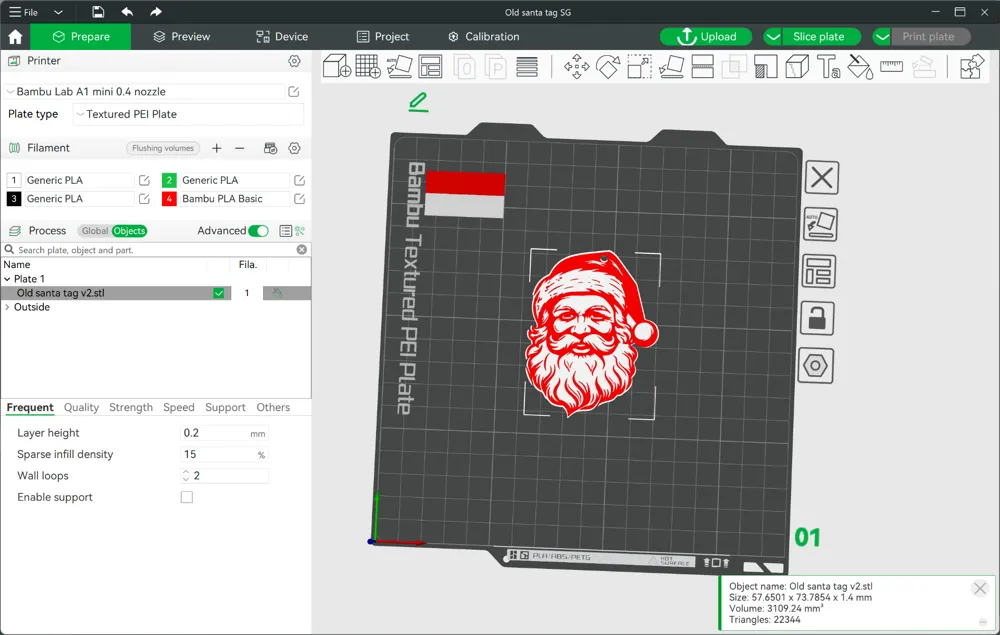The image size is (1000, 635).
Task: Open the Project tab
Action: point(383,37)
